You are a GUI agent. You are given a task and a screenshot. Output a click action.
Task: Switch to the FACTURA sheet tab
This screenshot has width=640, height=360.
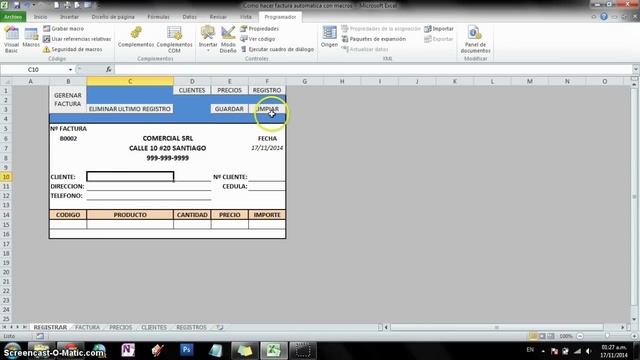click(x=87, y=327)
